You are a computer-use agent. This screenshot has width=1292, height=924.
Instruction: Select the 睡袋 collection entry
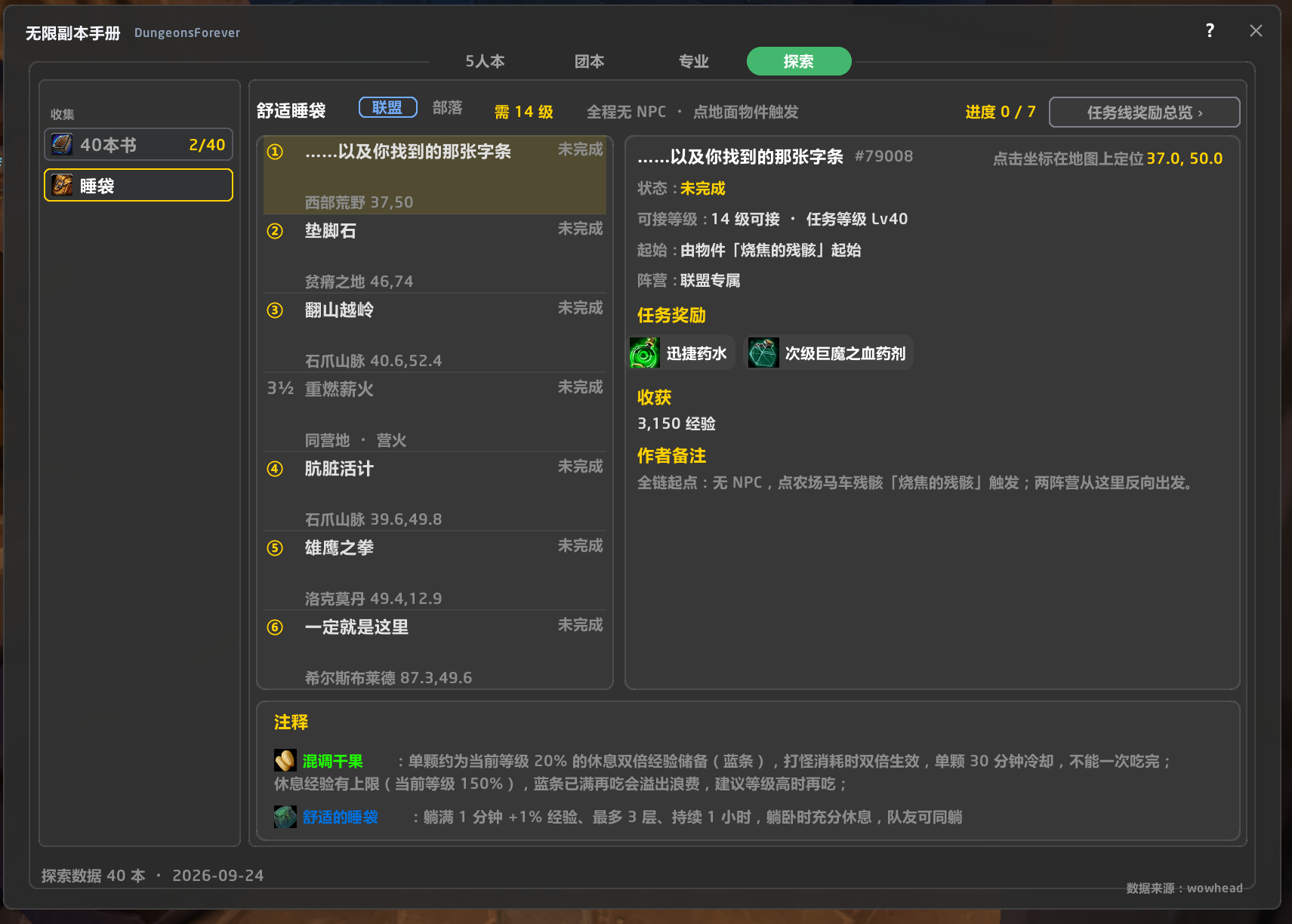[x=138, y=185]
